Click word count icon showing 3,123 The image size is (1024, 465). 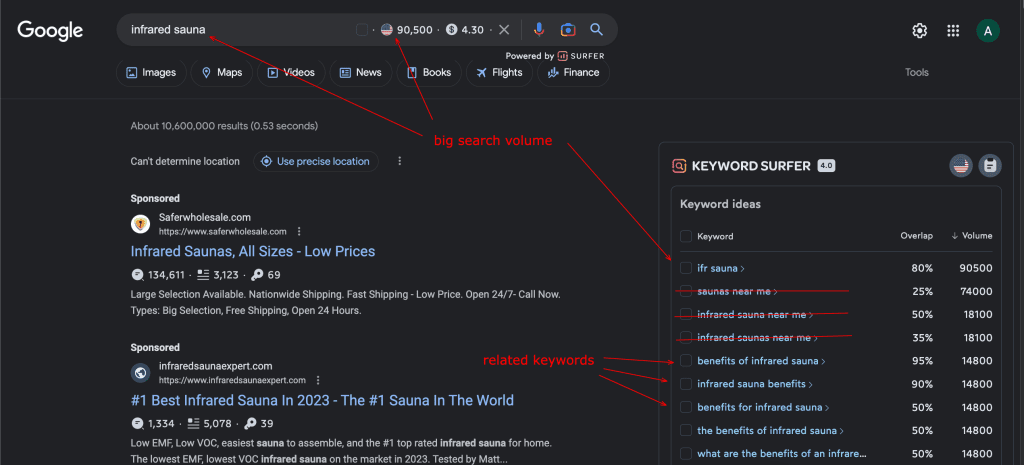pyautogui.click(x=203, y=275)
